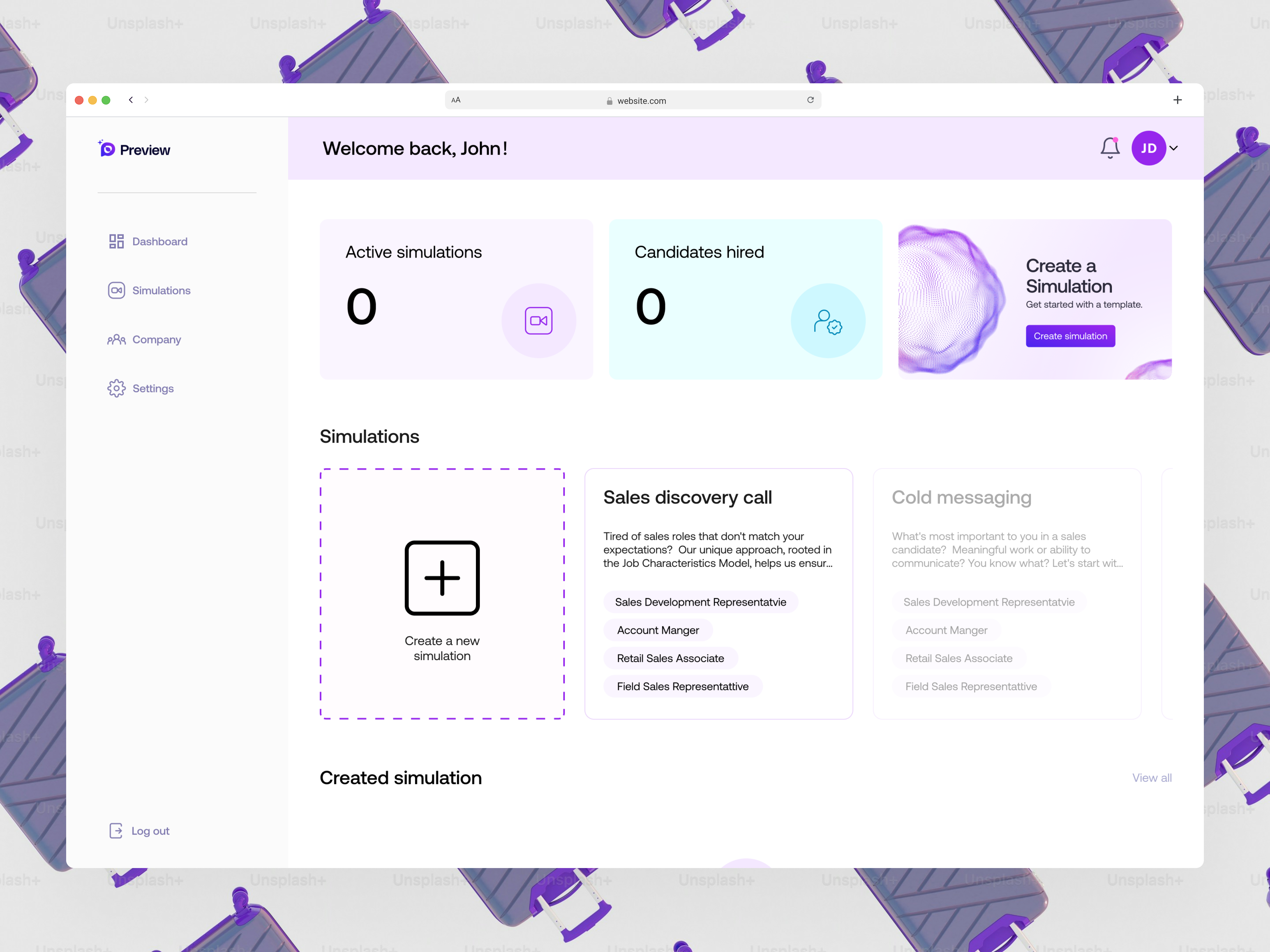Reload the page with the refresh icon
The width and height of the screenshot is (1270, 952).
coord(810,100)
